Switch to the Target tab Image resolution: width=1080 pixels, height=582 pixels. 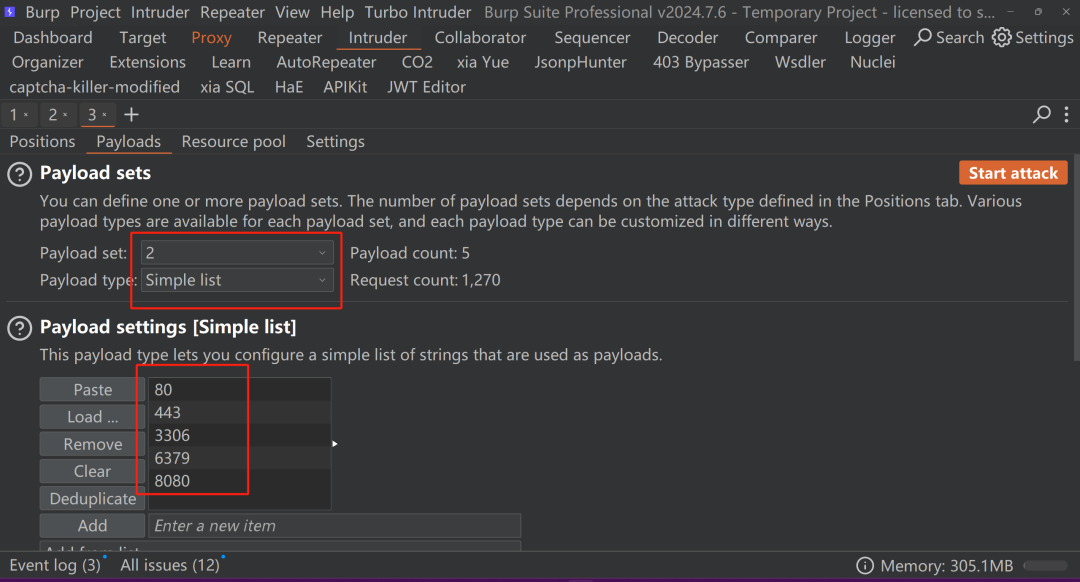coord(143,38)
